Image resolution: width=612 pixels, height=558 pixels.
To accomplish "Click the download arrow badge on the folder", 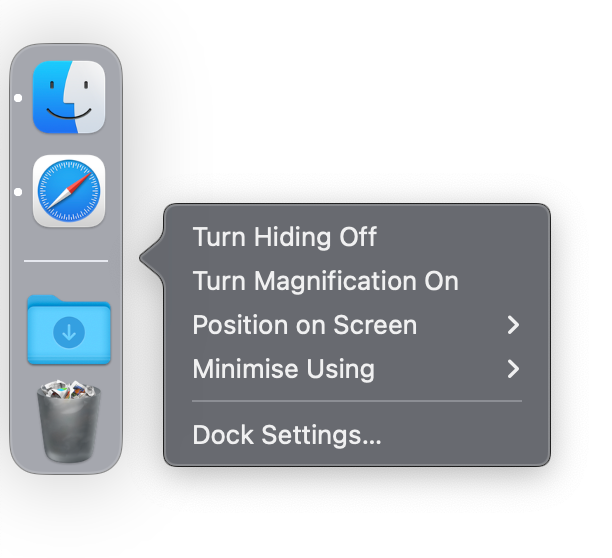I will [x=69, y=333].
